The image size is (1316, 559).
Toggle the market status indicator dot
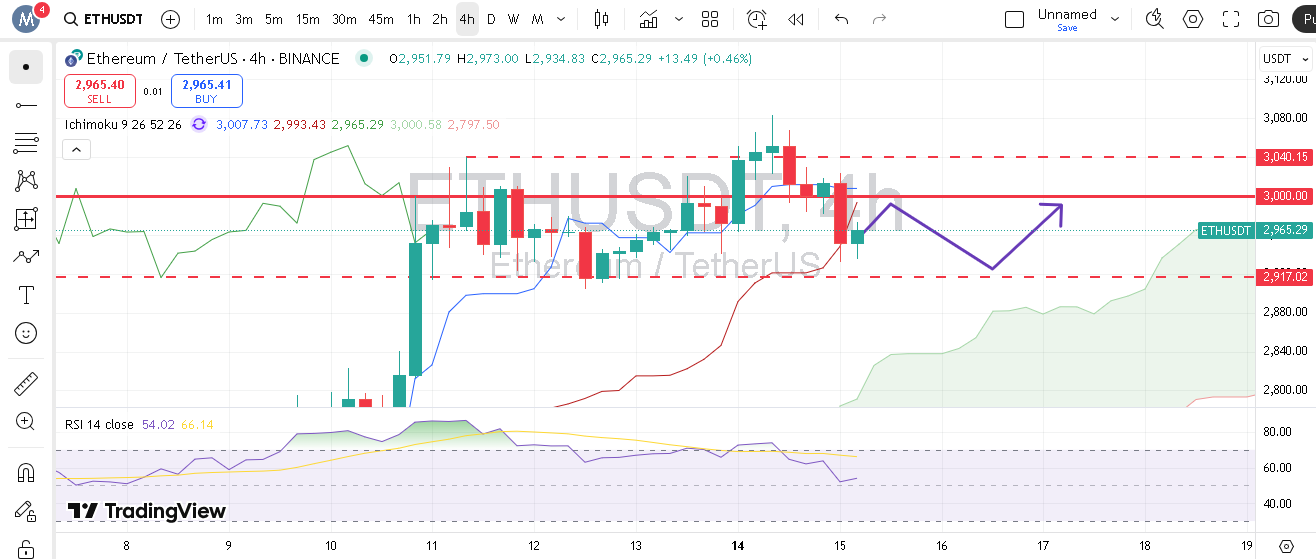point(362,59)
